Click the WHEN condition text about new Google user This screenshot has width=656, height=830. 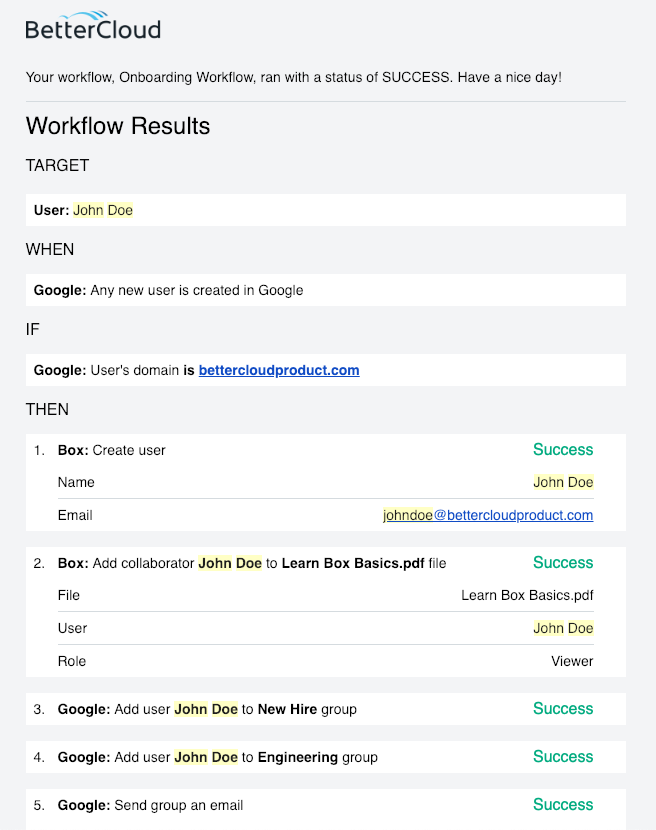[x=196, y=290]
